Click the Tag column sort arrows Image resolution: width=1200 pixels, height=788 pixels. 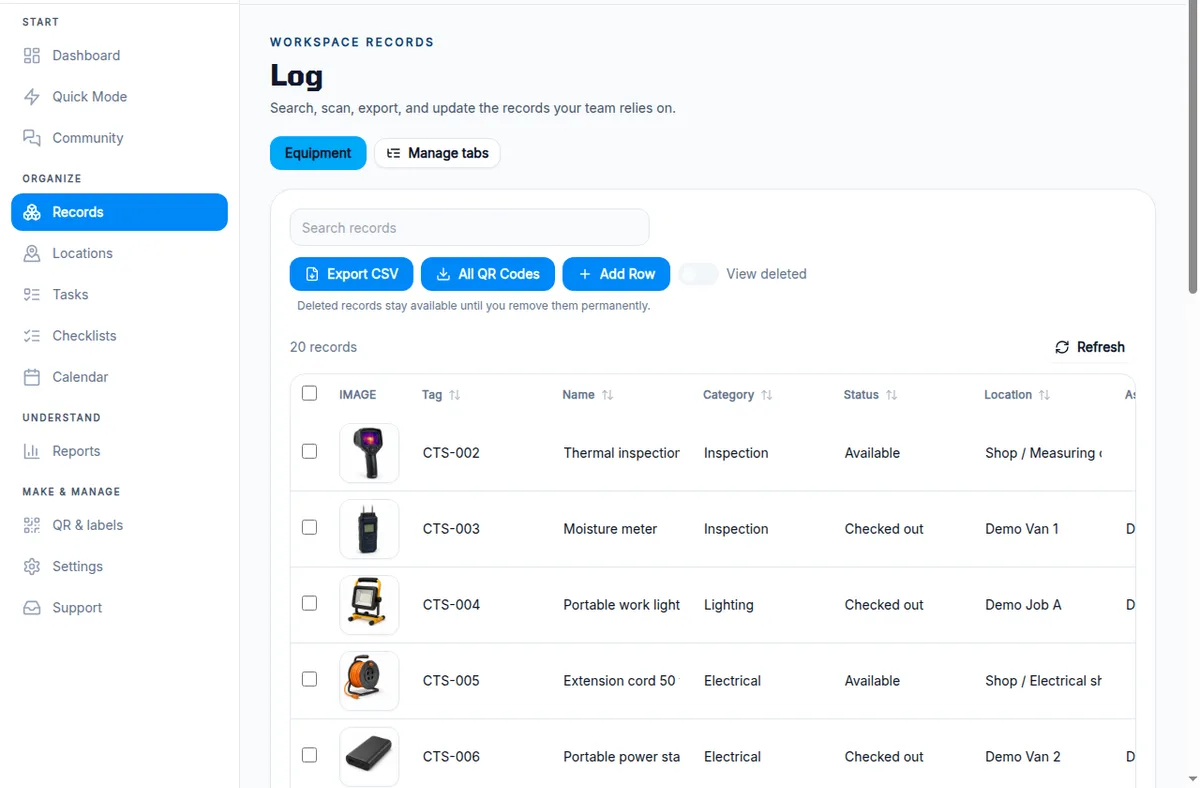455,395
